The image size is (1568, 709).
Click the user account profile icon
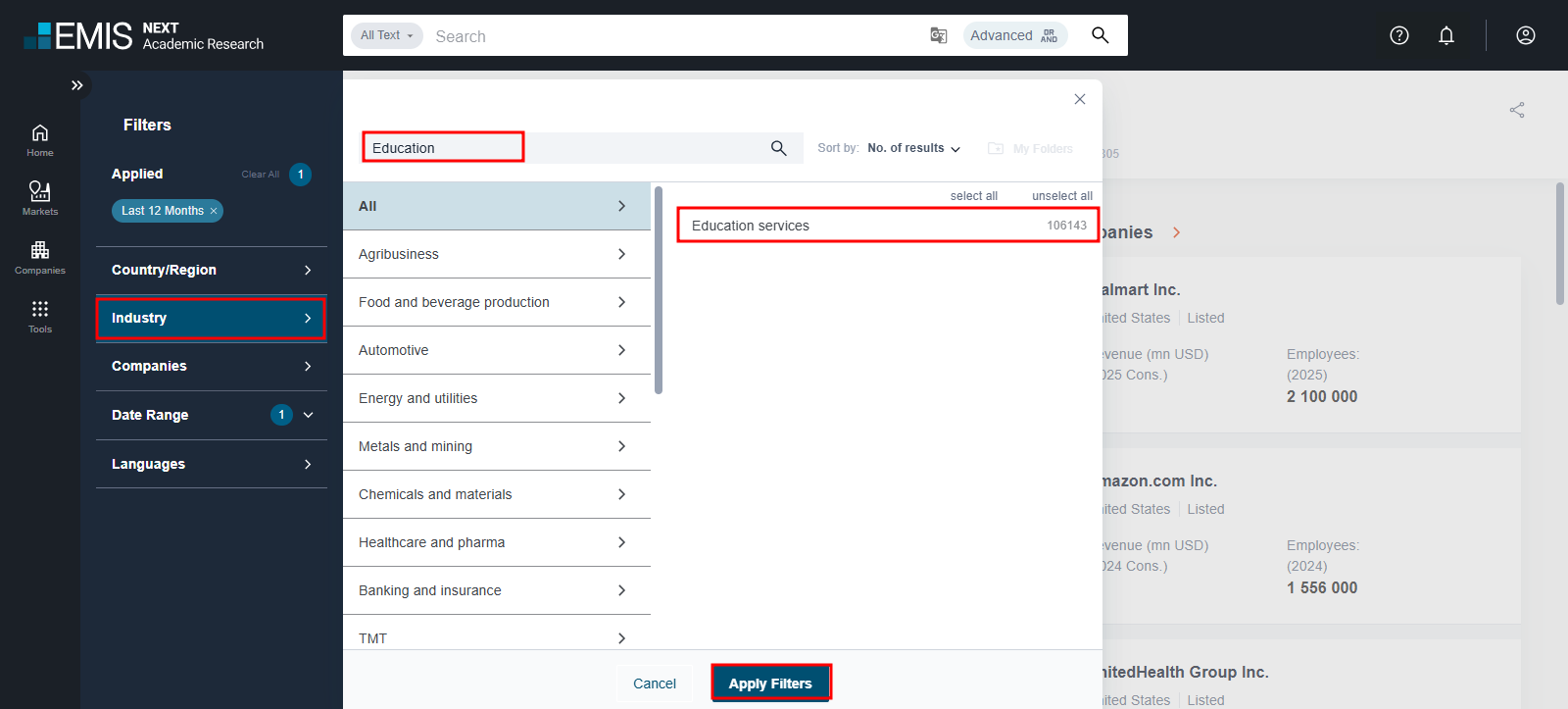[x=1525, y=35]
